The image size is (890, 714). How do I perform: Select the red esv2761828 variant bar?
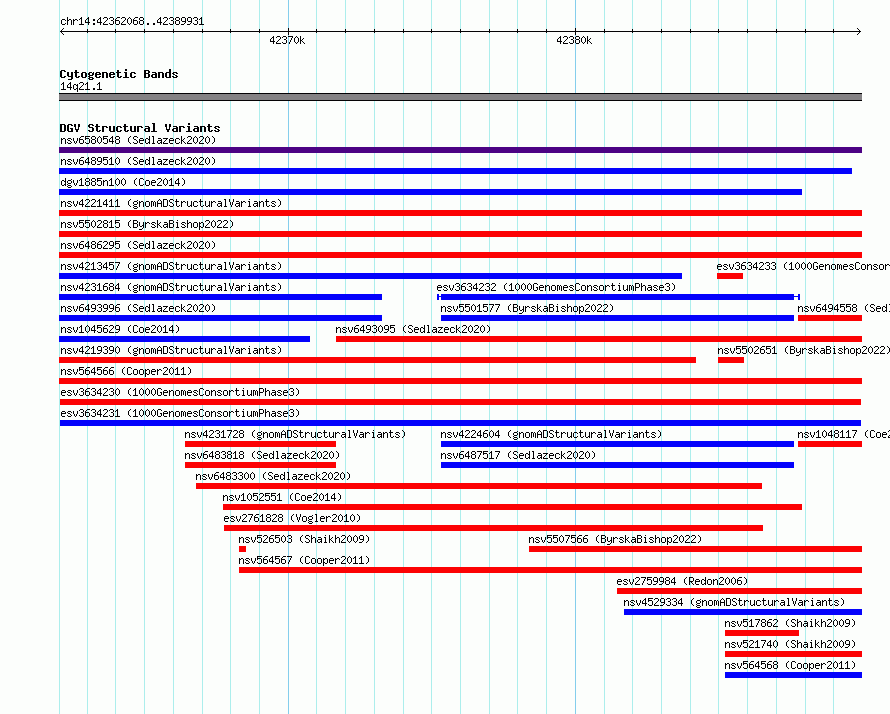(x=493, y=528)
